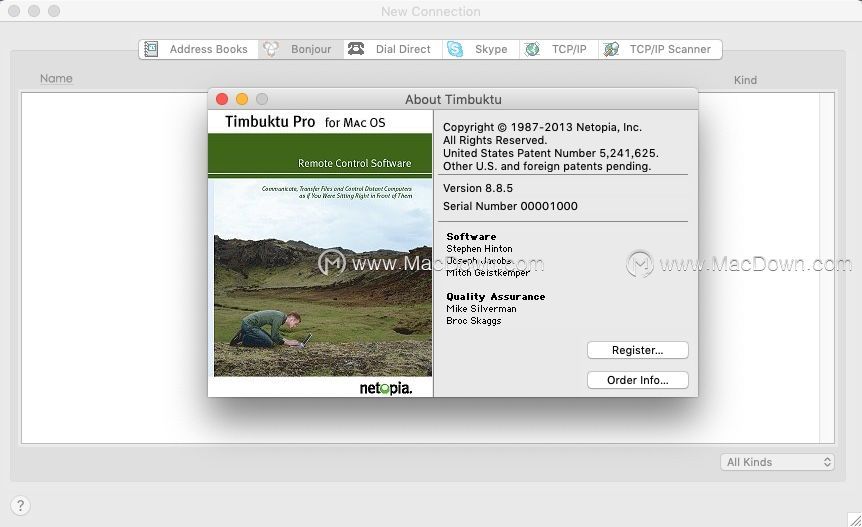Click the Timbuktu Pro landscape photo
Image resolution: width=862 pixels, height=527 pixels.
[x=323, y=278]
